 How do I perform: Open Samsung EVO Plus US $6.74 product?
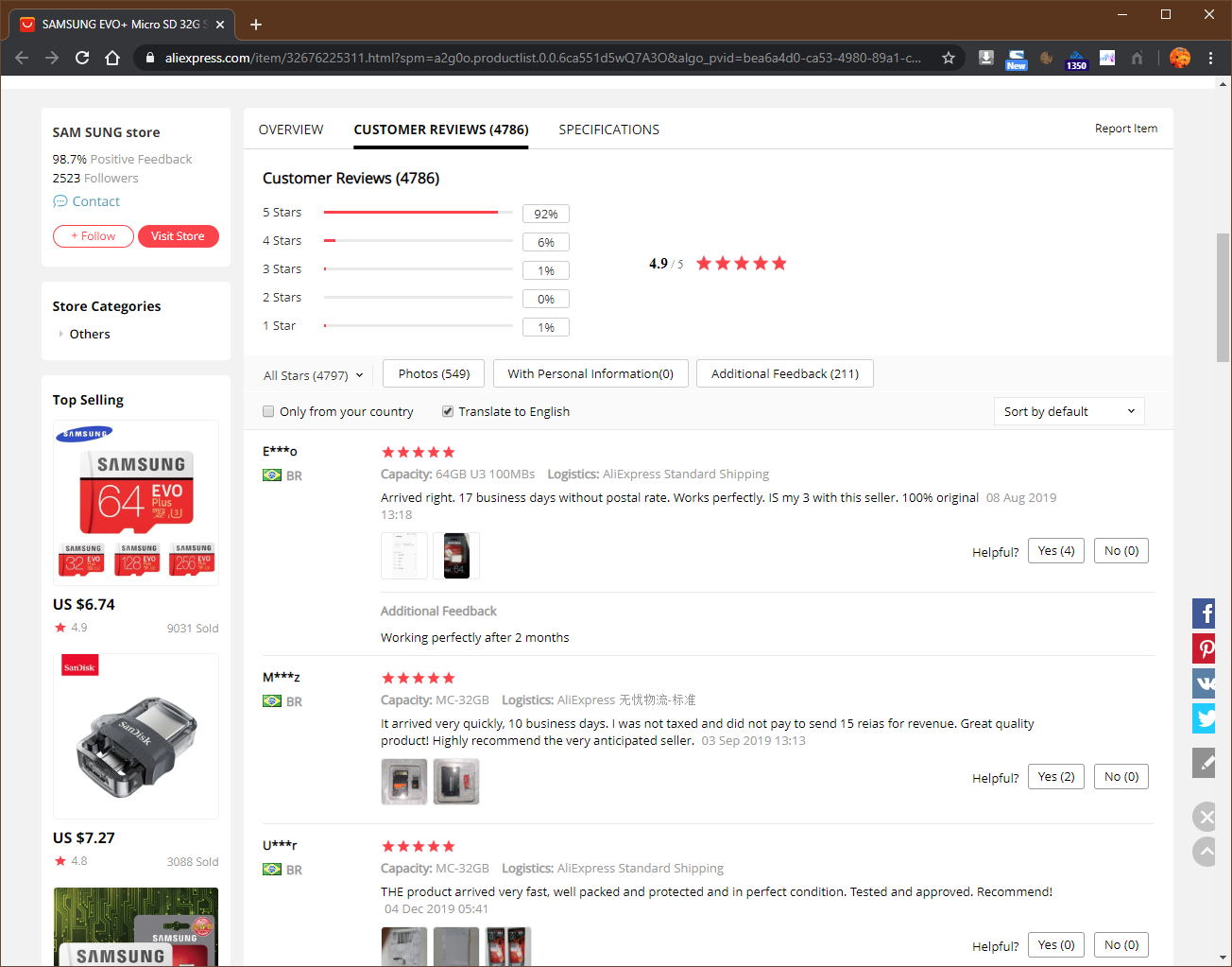[x=136, y=503]
